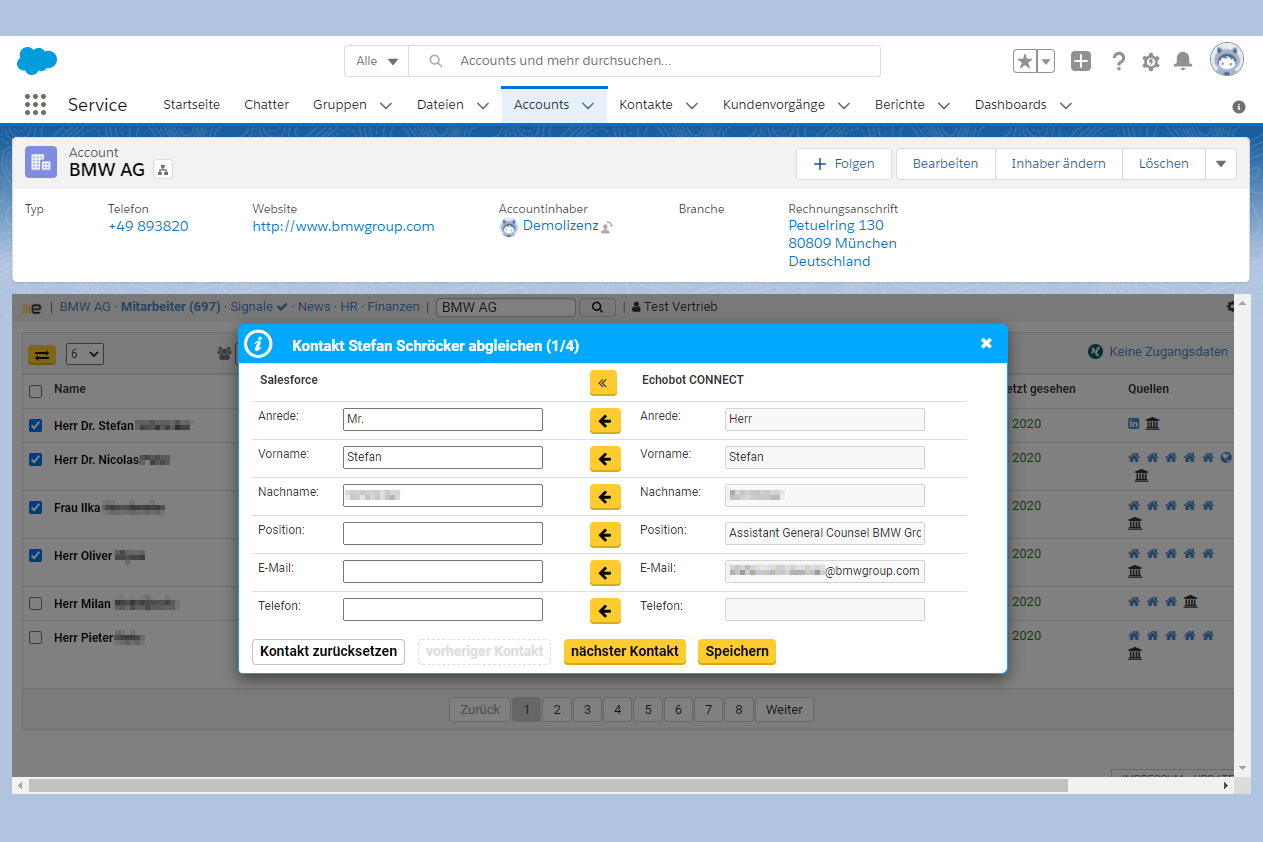Uncheck Herr Dr. Stefan's row checkbox
This screenshot has height=842, width=1263.
(x=35, y=424)
